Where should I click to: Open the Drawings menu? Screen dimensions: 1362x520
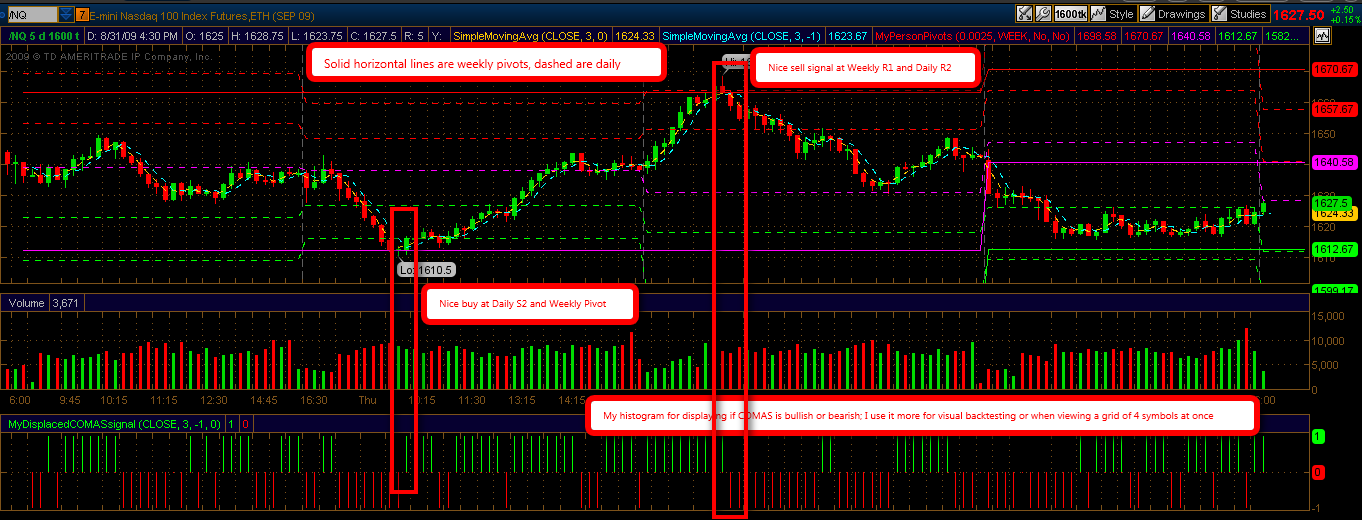(1183, 14)
